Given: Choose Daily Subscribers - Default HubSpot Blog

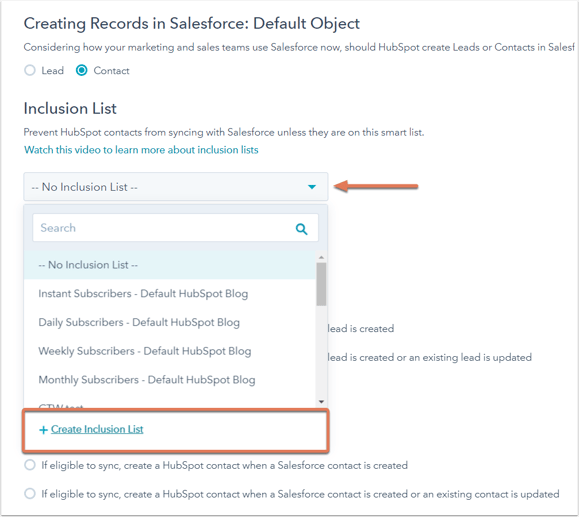Looking at the screenshot, I should coord(169,322).
